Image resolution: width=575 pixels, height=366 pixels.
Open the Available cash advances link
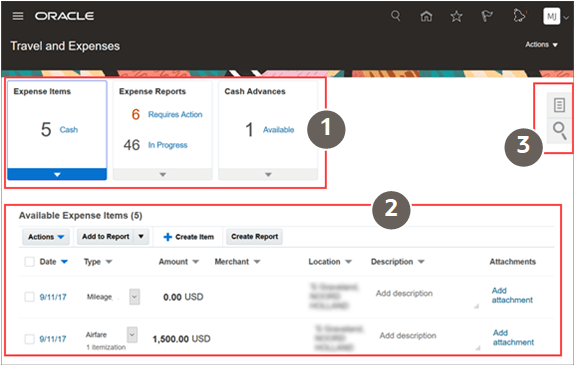point(278,130)
